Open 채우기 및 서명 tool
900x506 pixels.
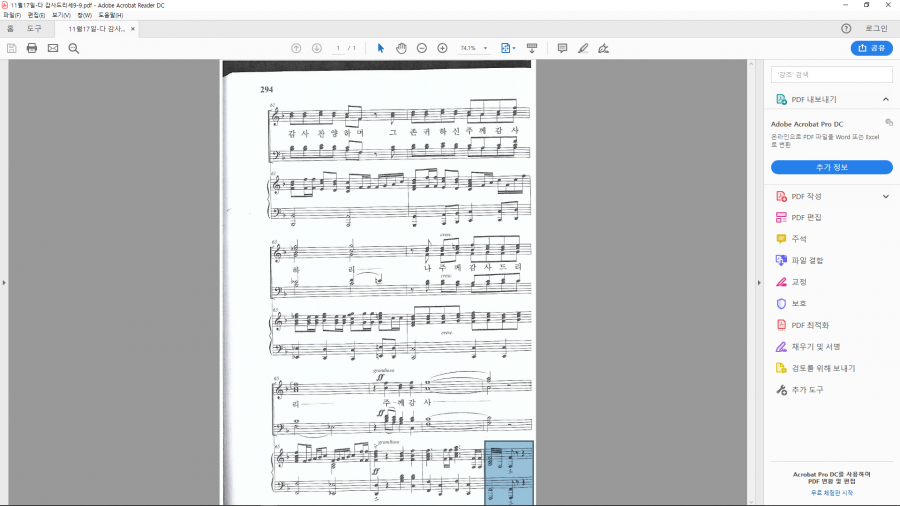[816, 347]
